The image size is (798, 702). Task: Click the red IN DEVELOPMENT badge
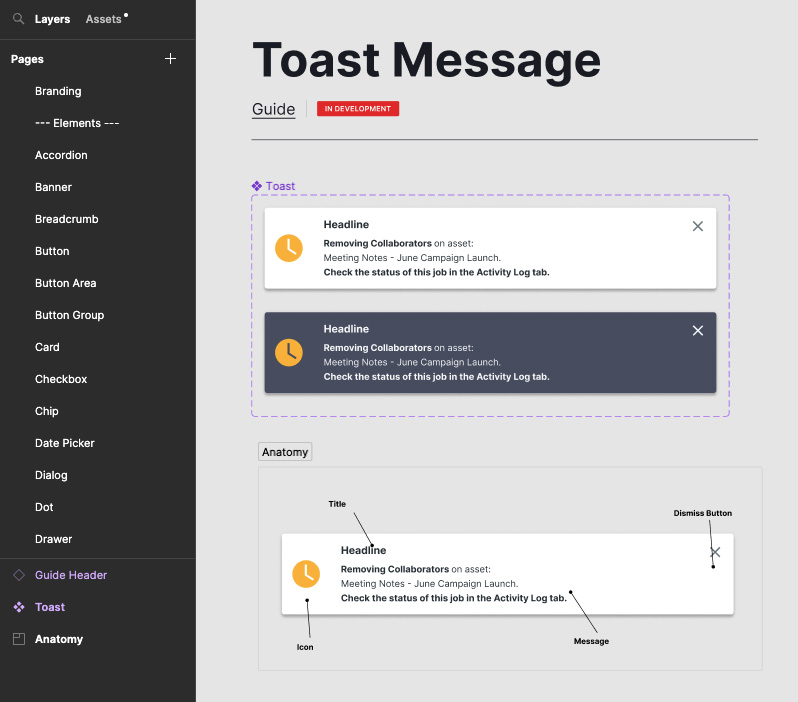click(x=358, y=108)
